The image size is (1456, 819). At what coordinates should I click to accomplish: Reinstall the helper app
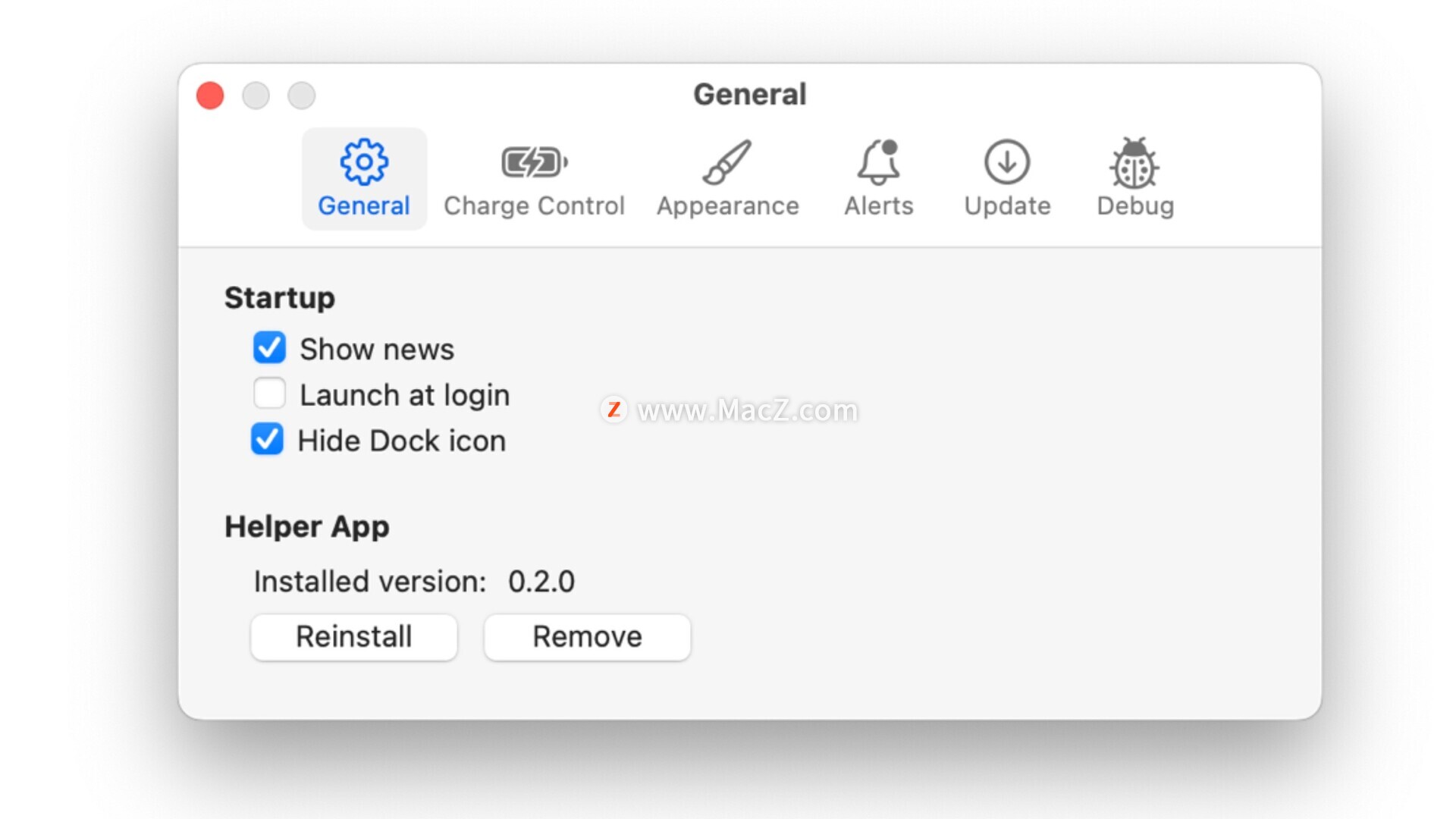354,637
